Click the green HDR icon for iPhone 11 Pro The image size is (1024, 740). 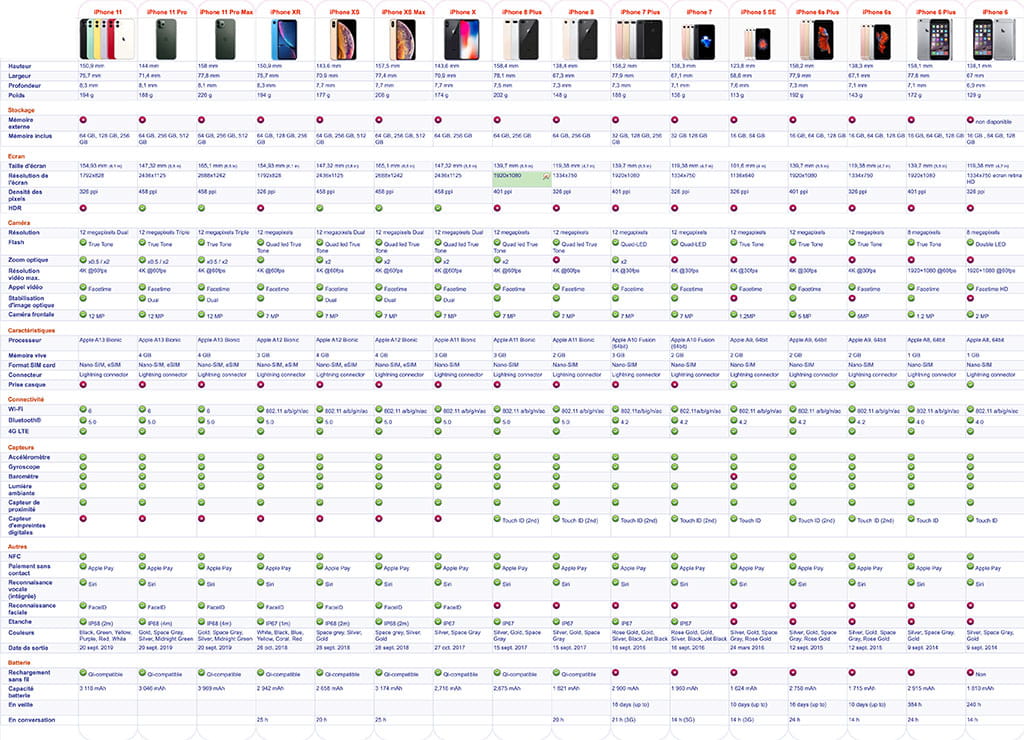(x=142, y=208)
